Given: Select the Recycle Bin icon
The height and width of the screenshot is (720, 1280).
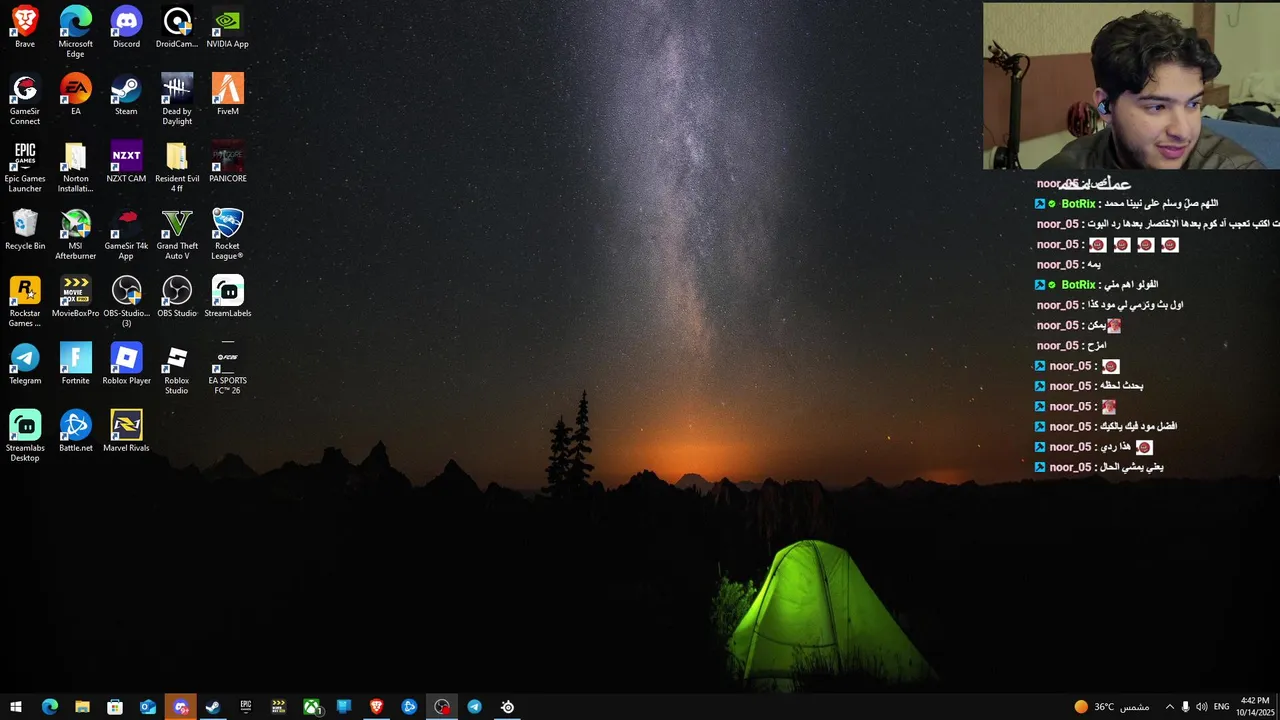Looking at the screenshot, I should [25, 229].
